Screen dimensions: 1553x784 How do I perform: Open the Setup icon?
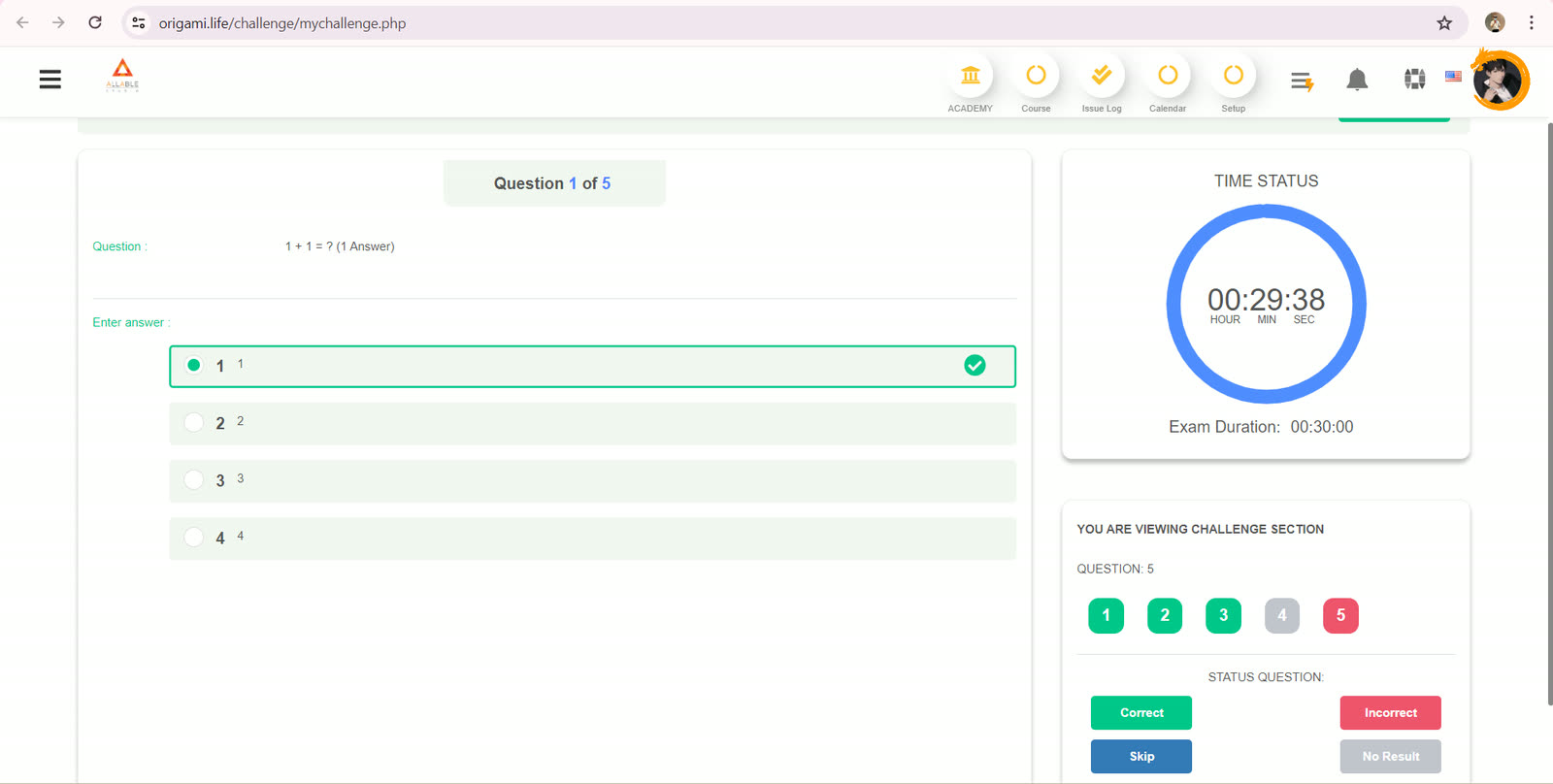[1233, 76]
